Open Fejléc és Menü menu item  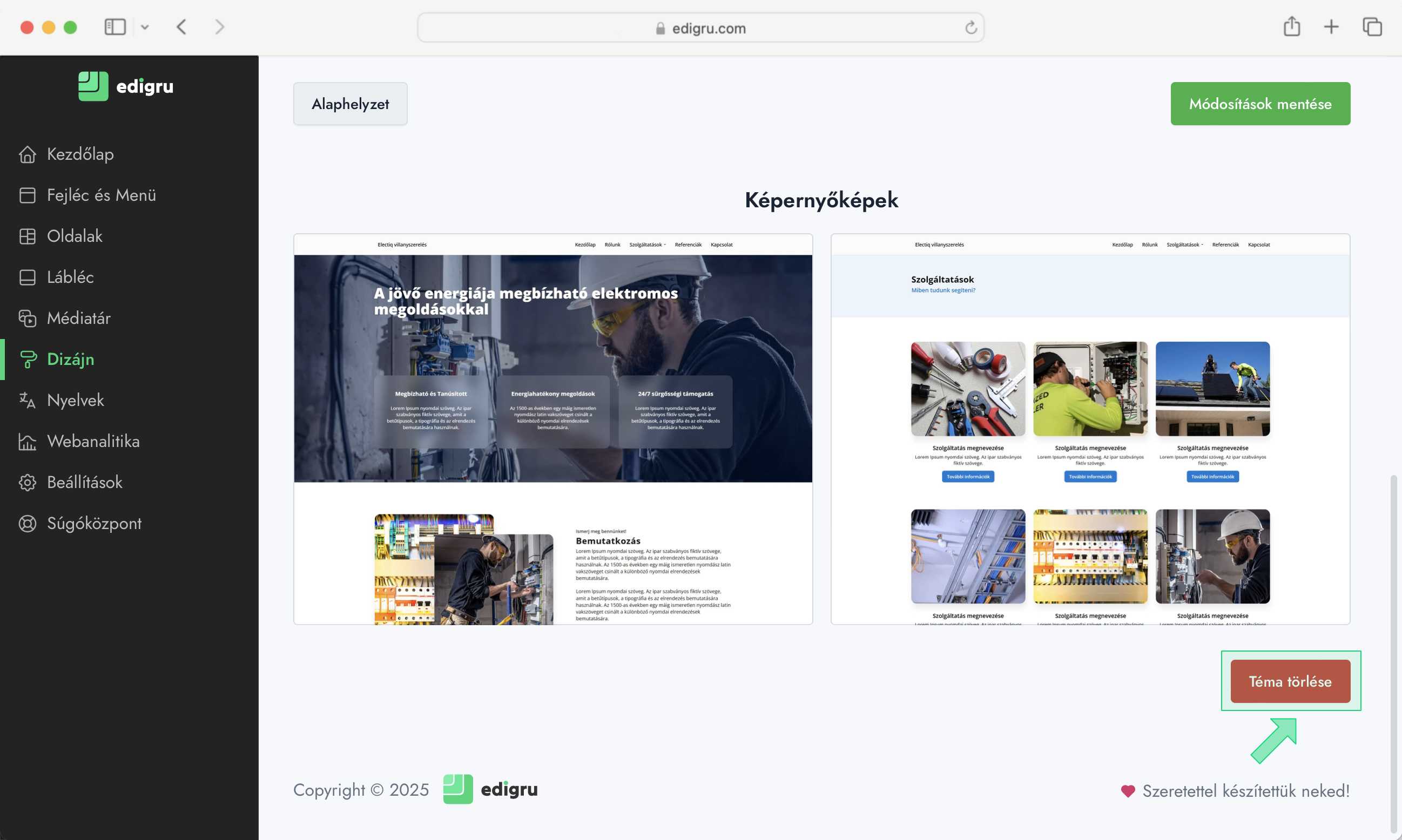point(102,195)
